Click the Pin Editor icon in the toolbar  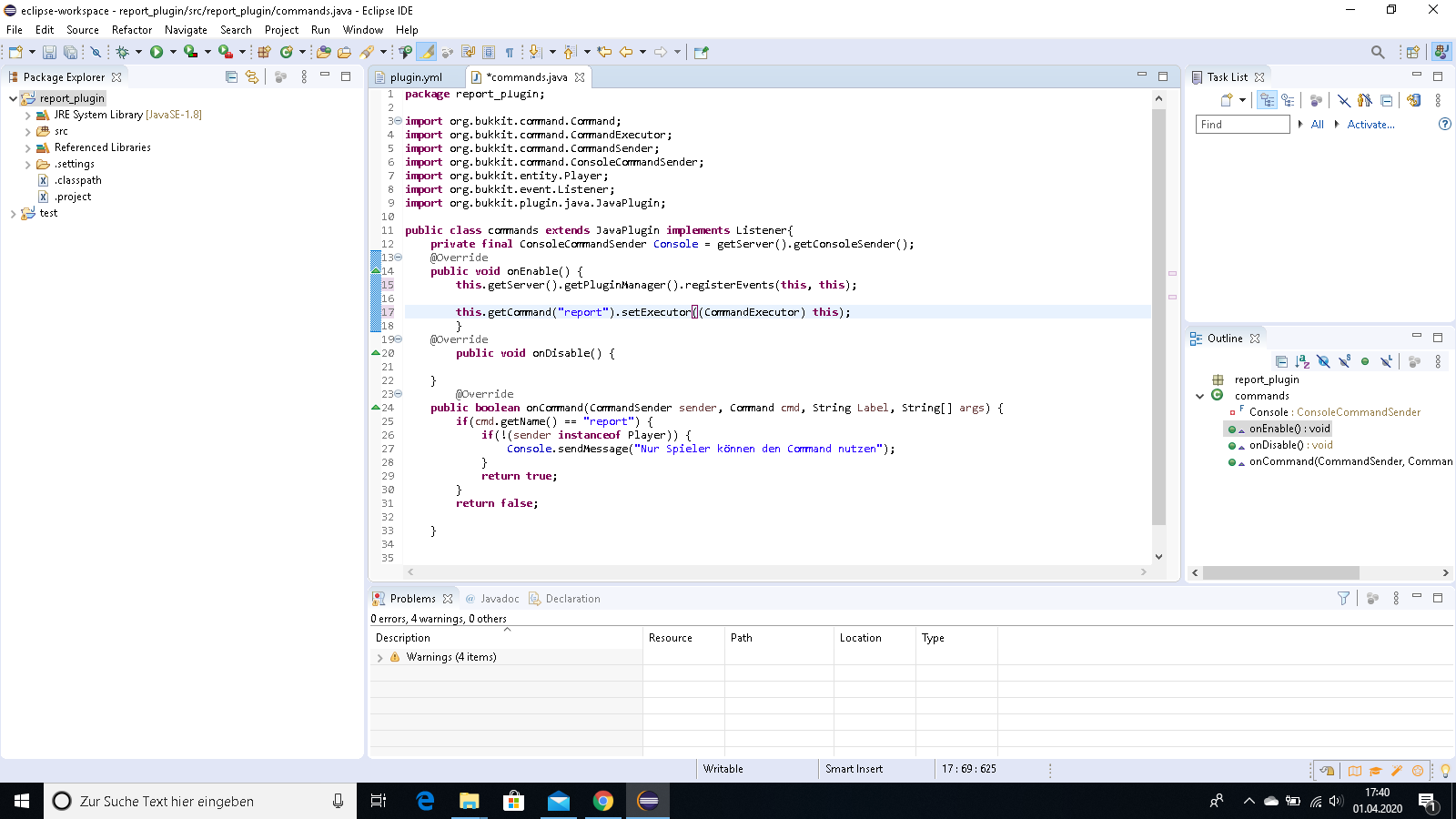[701, 53]
